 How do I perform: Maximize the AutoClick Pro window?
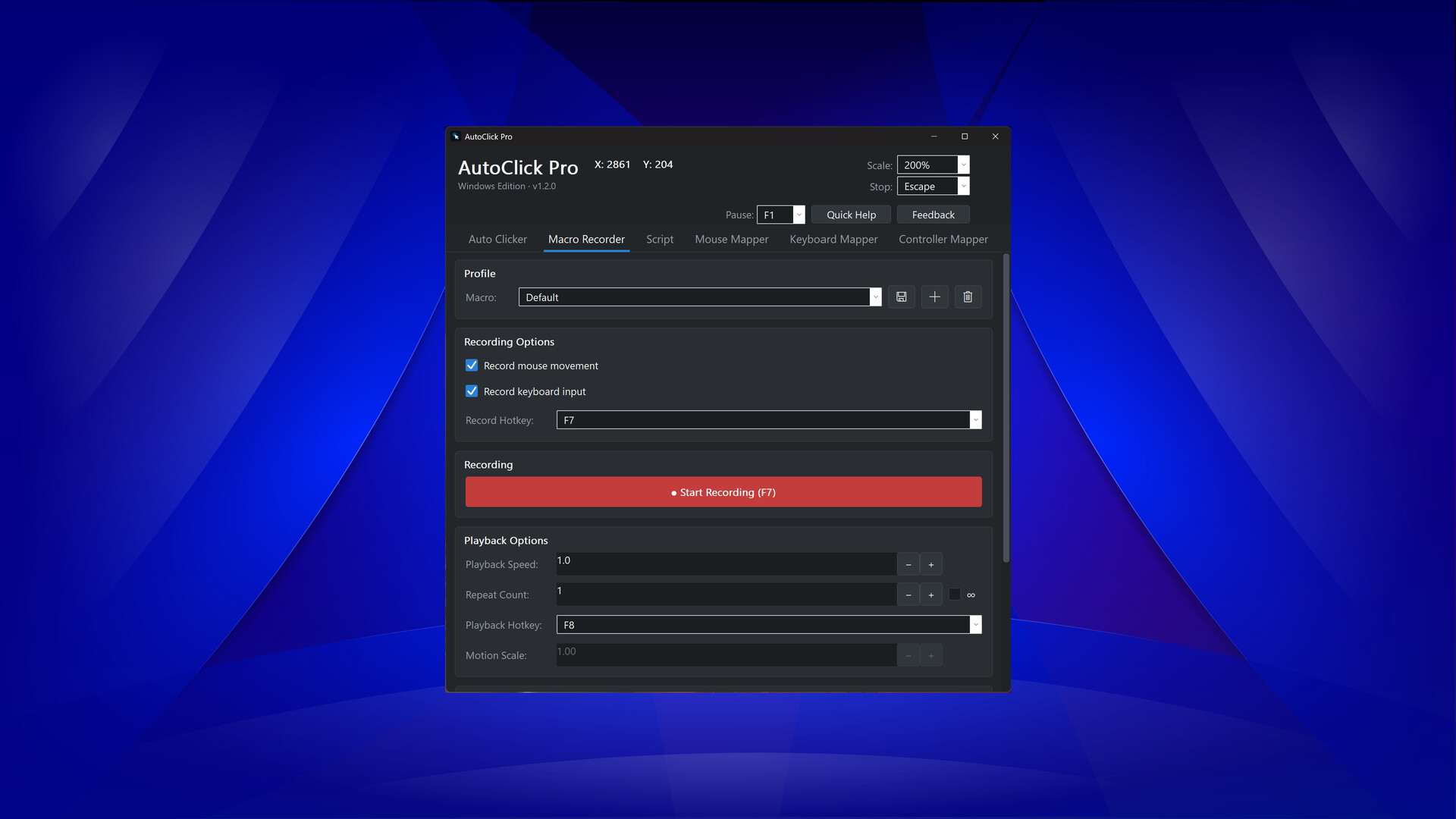point(965,136)
